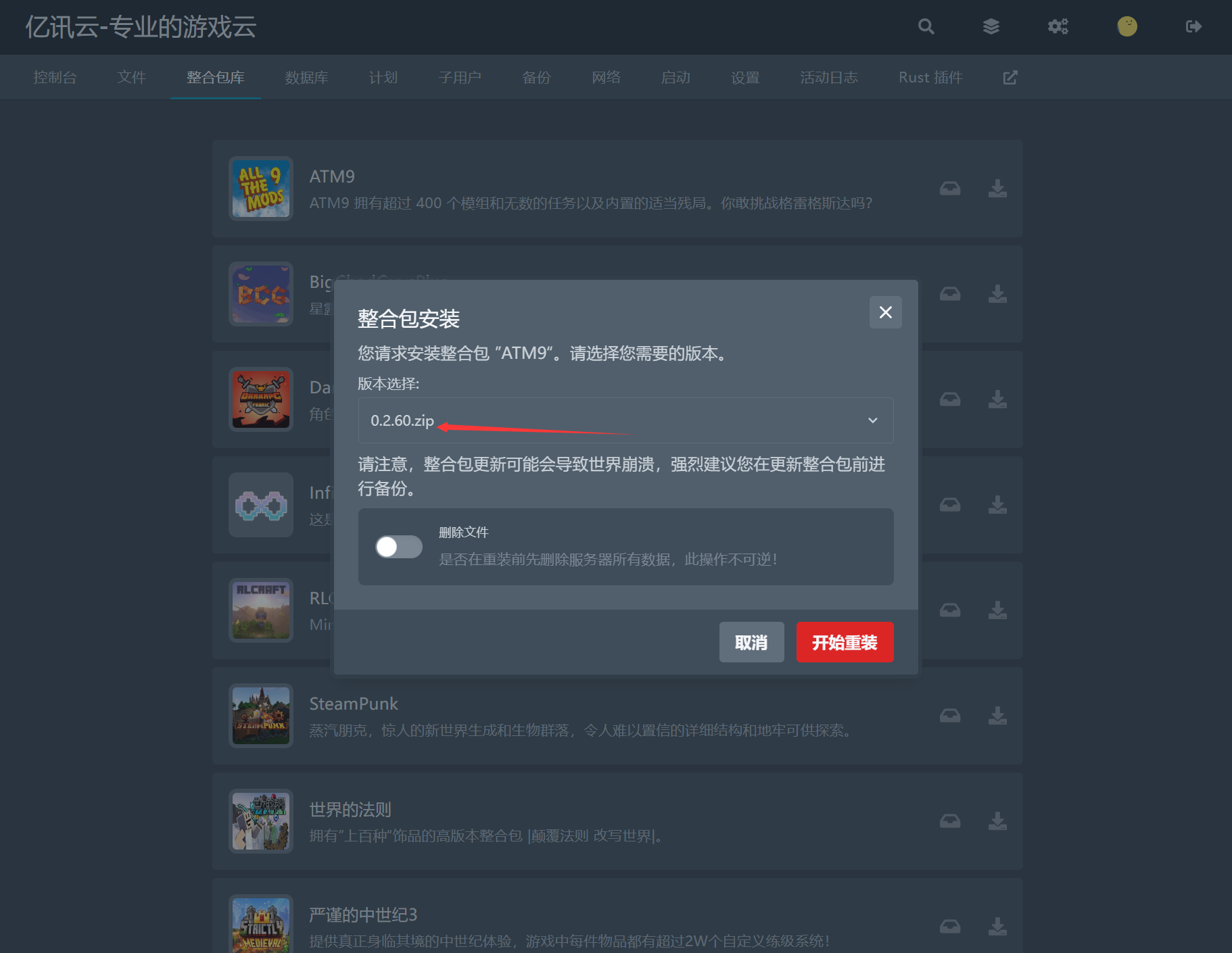The width and height of the screenshot is (1232, 953).
Task: Click RLCraft row download icon
Action: click(x=997, y=610)
